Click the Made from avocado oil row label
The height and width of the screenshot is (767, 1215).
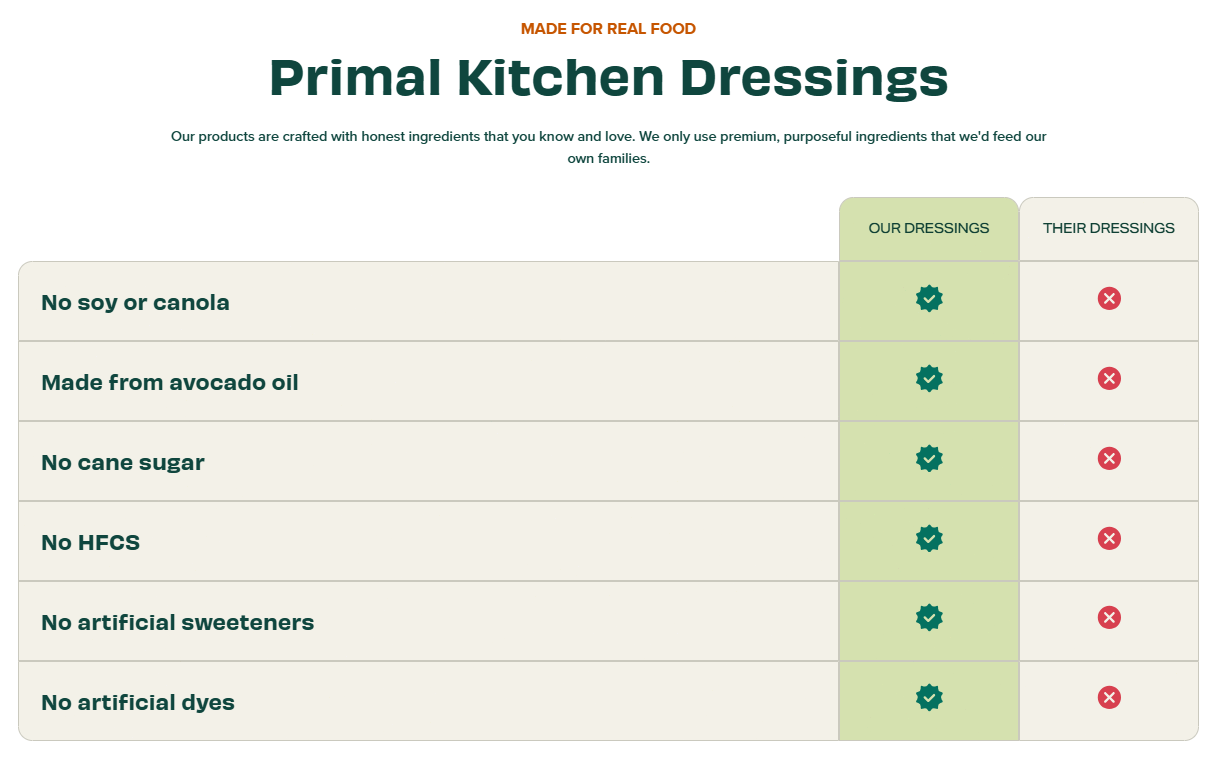click(x=170, y=382)
